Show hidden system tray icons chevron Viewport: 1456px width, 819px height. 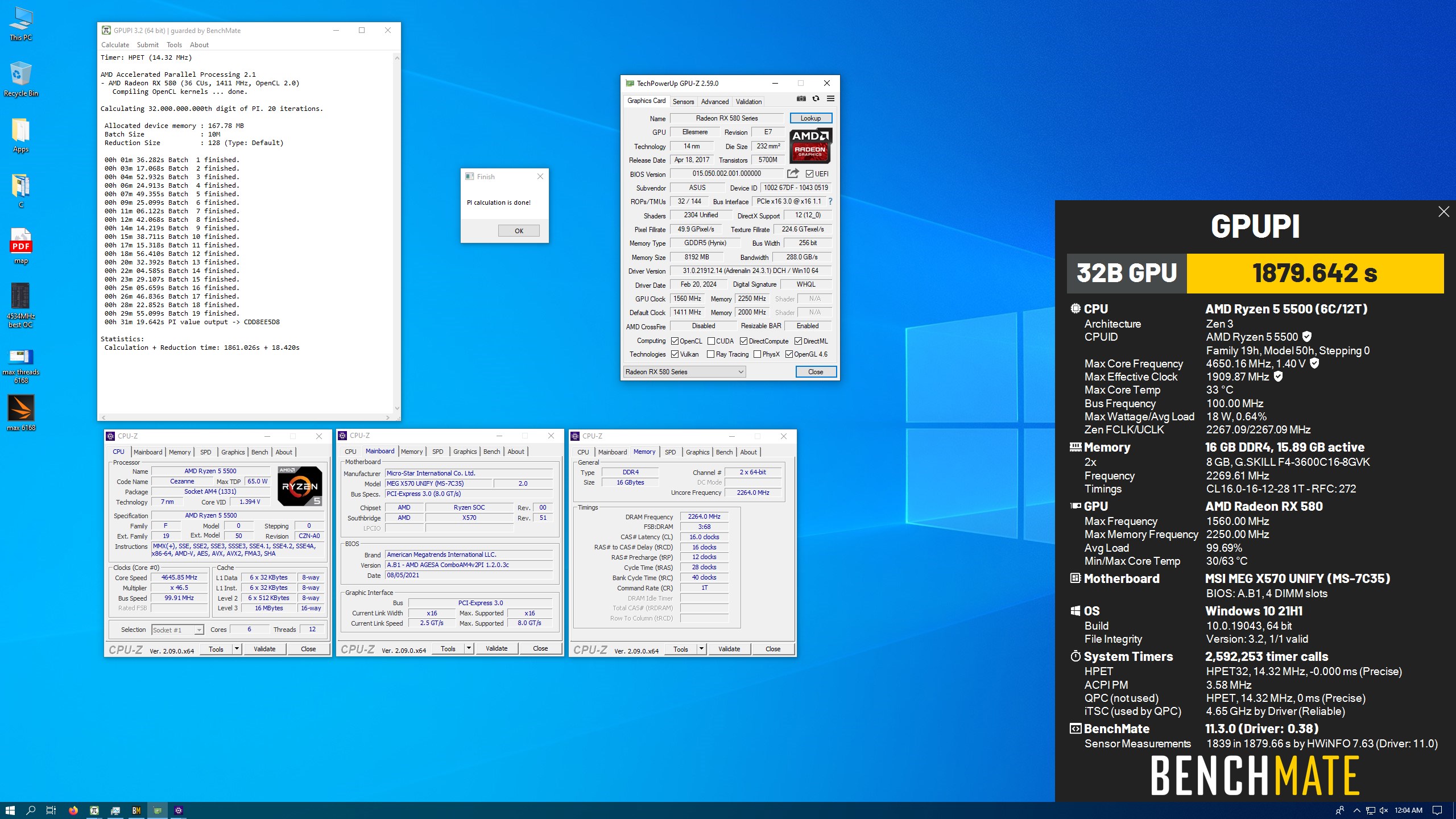[1356, 810]
